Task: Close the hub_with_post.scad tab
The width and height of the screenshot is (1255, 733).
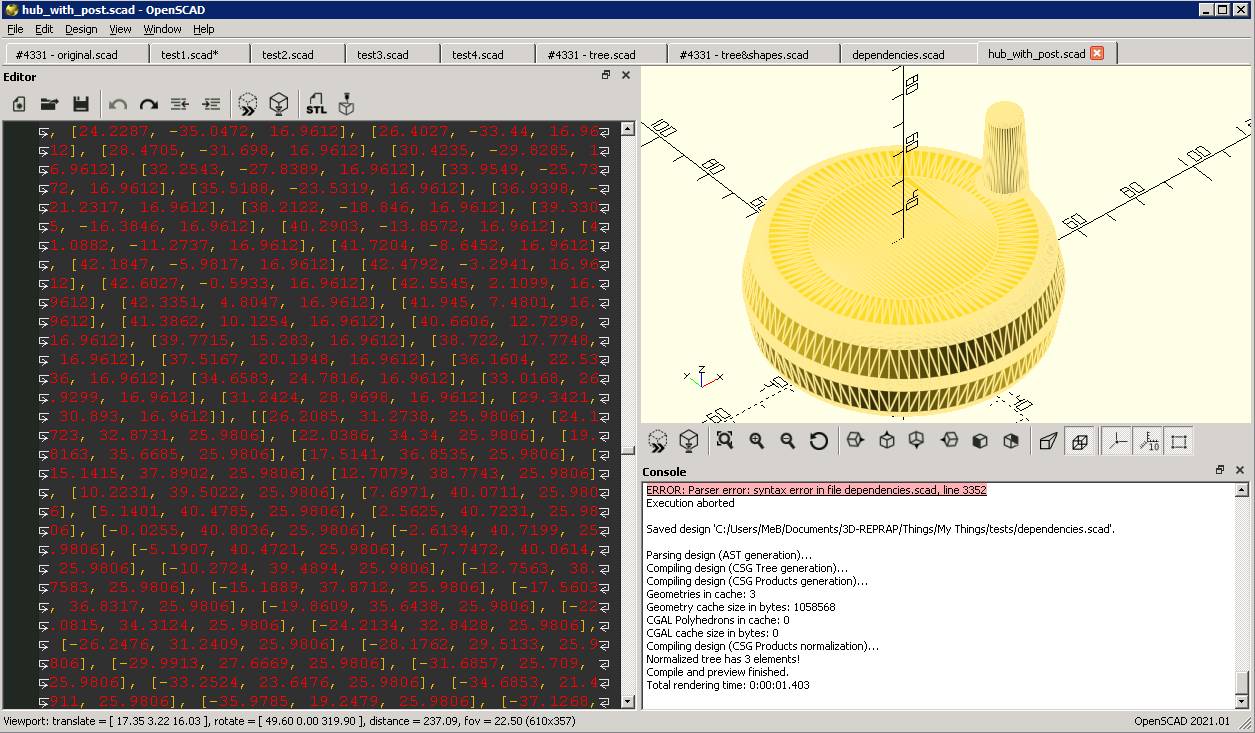Action: [1097, 54]
